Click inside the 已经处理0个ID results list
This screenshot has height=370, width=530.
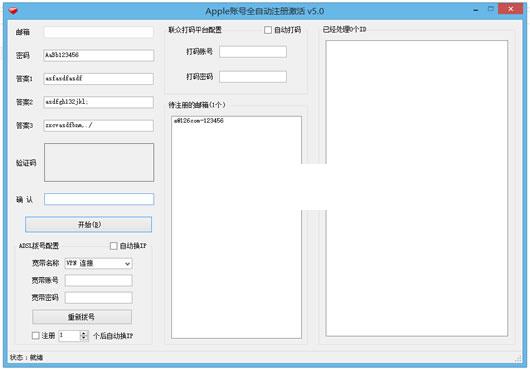click(417, 188)
